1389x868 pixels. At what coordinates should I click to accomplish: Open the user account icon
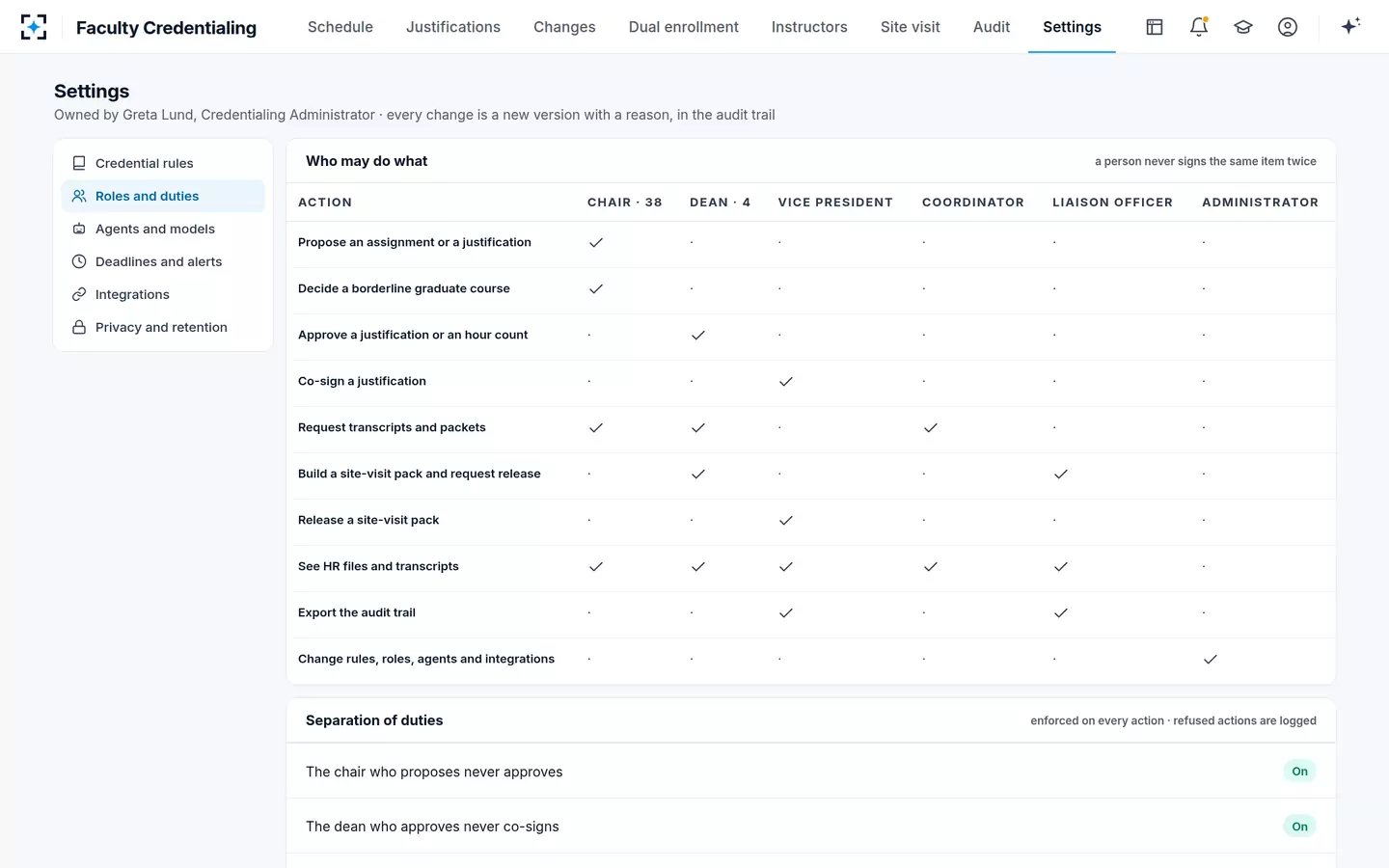[1288, 27]
